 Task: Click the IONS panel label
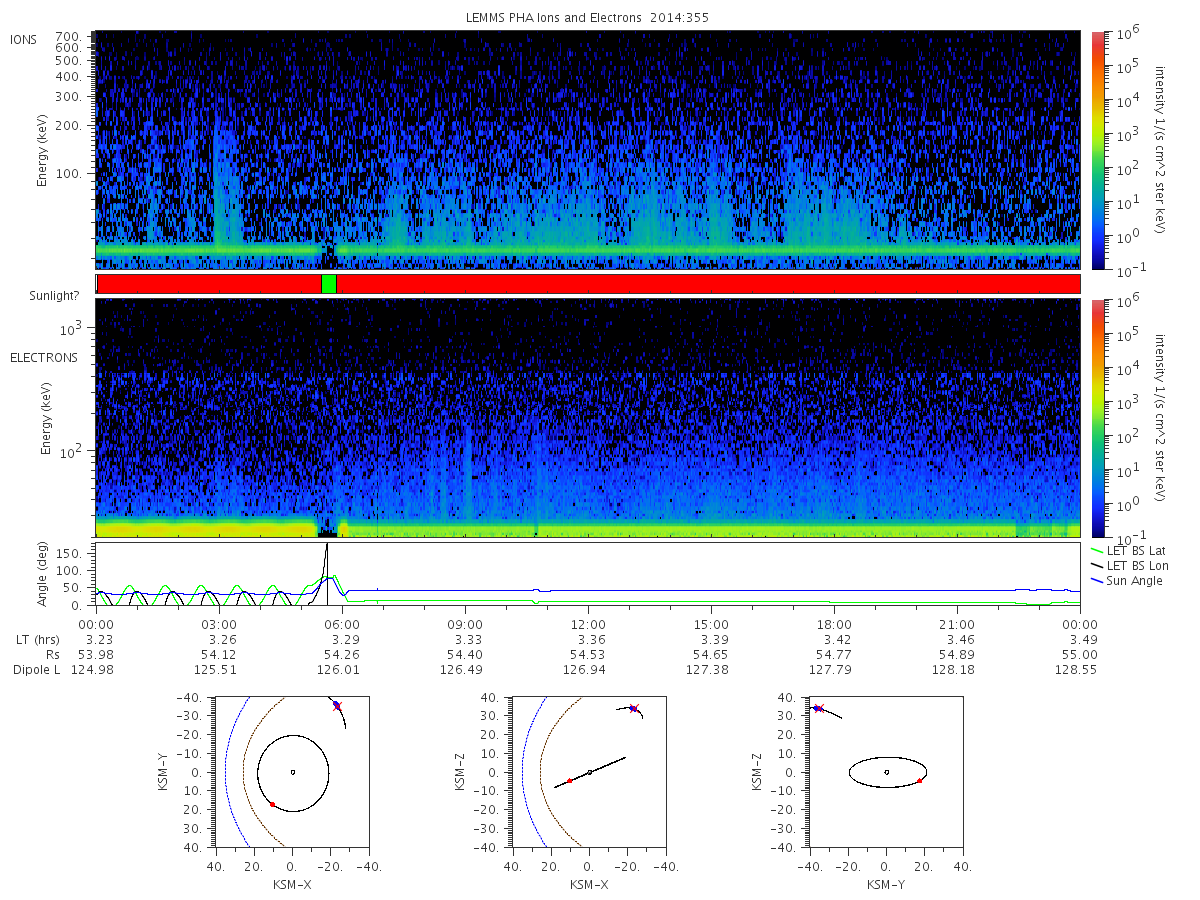coord(25,39)
